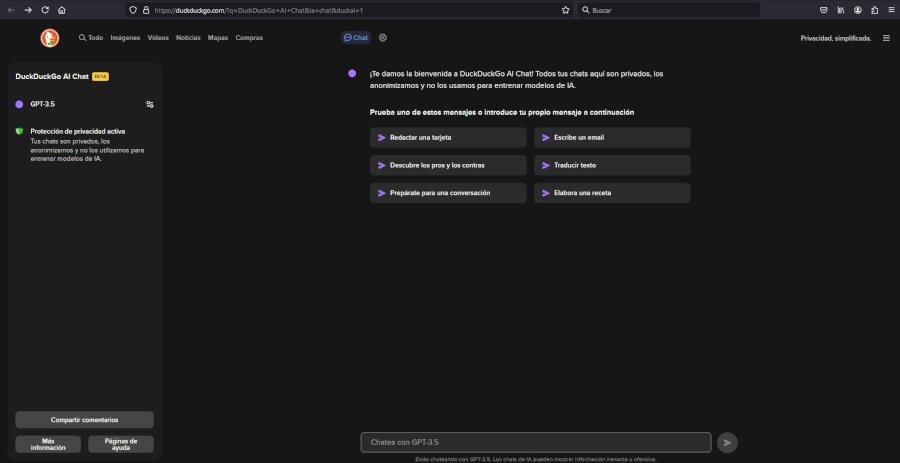Click the magnifier icon in the Buscar box
The height and width of the screenshot is (463, 900).
point(585,10)
